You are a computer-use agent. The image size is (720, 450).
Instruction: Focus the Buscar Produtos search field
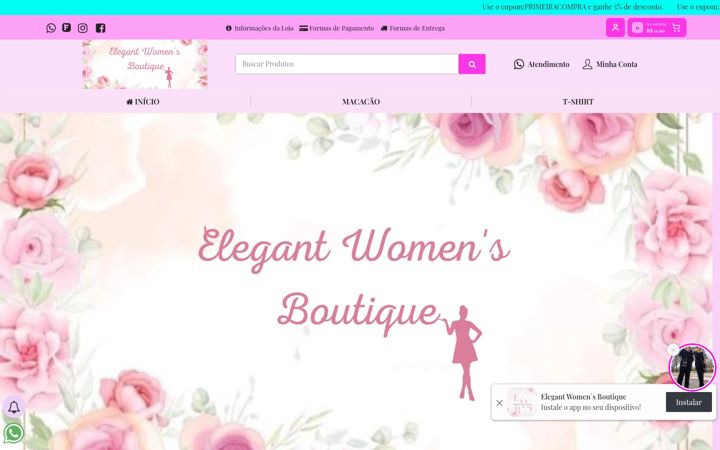pos(347,64)
